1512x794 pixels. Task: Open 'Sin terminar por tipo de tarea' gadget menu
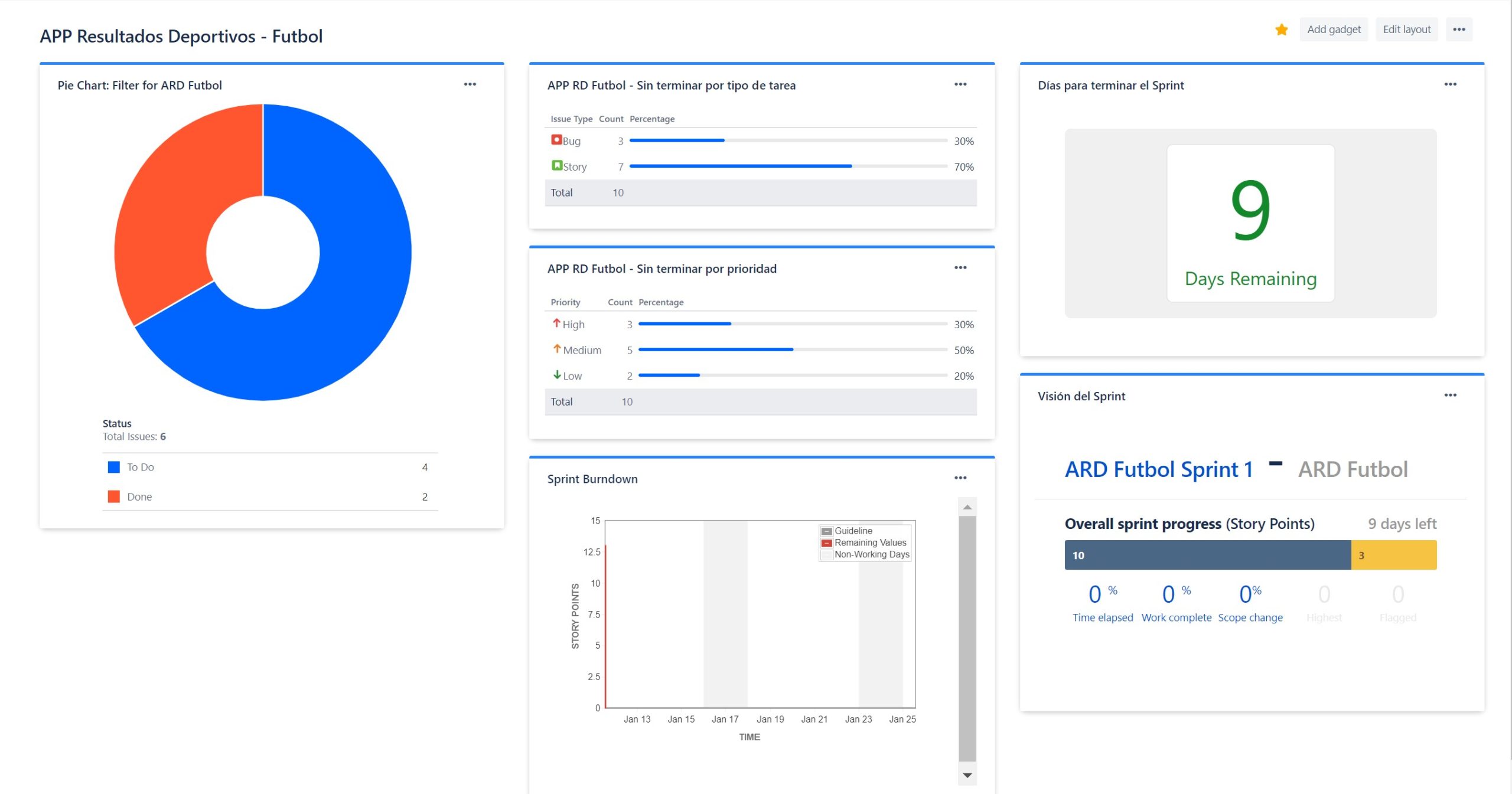pyautogui.click(x=960, y=84)
